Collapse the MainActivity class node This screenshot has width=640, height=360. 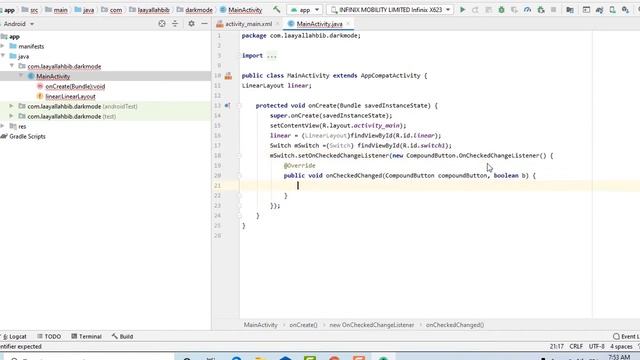tap(21, 76)
